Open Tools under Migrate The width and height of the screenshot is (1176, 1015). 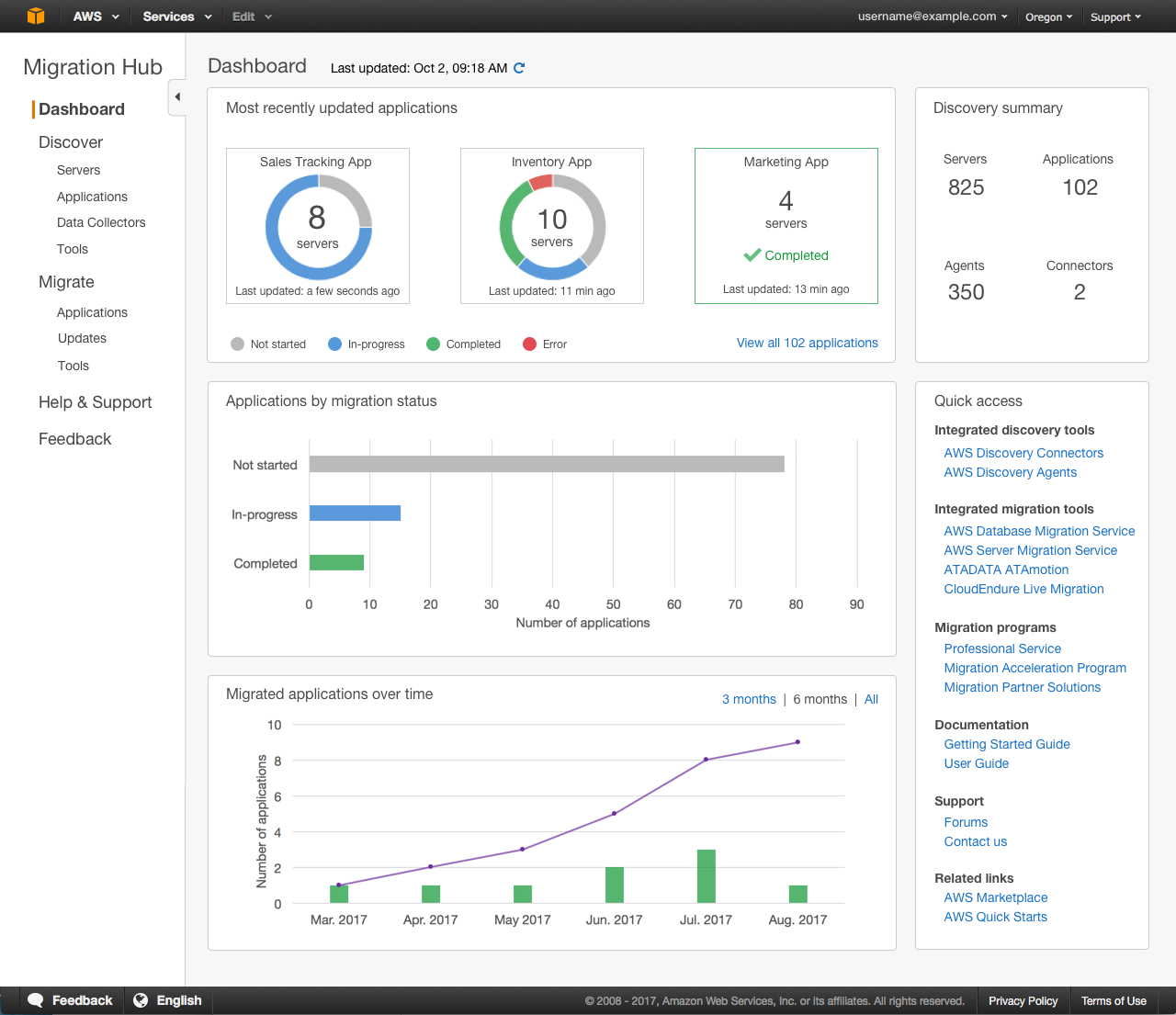coord(73,366)
